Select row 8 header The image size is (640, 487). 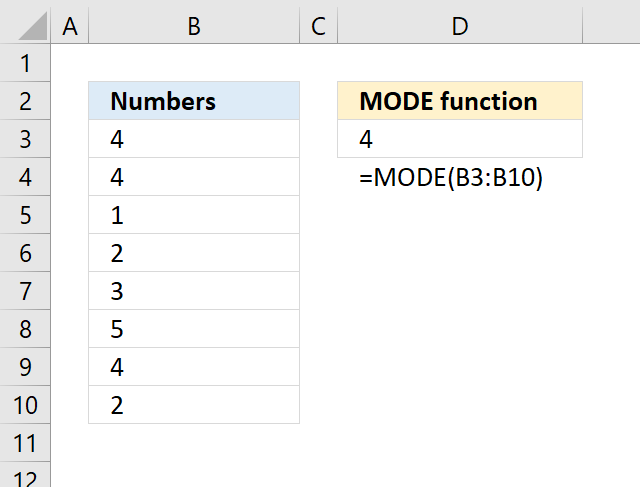tap(25, 329)
